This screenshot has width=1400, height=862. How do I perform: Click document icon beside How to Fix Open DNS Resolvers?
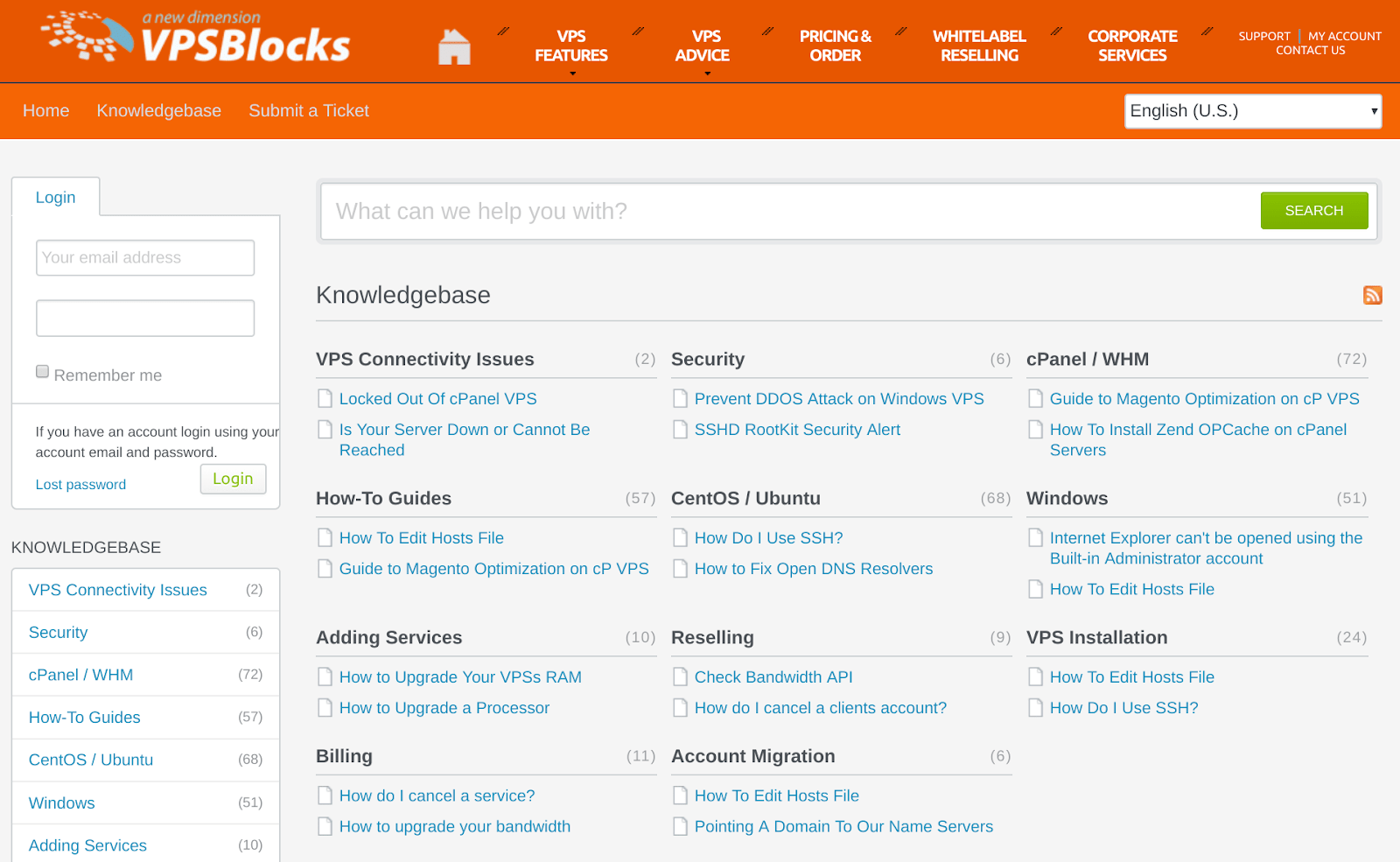tap(680, 569)
